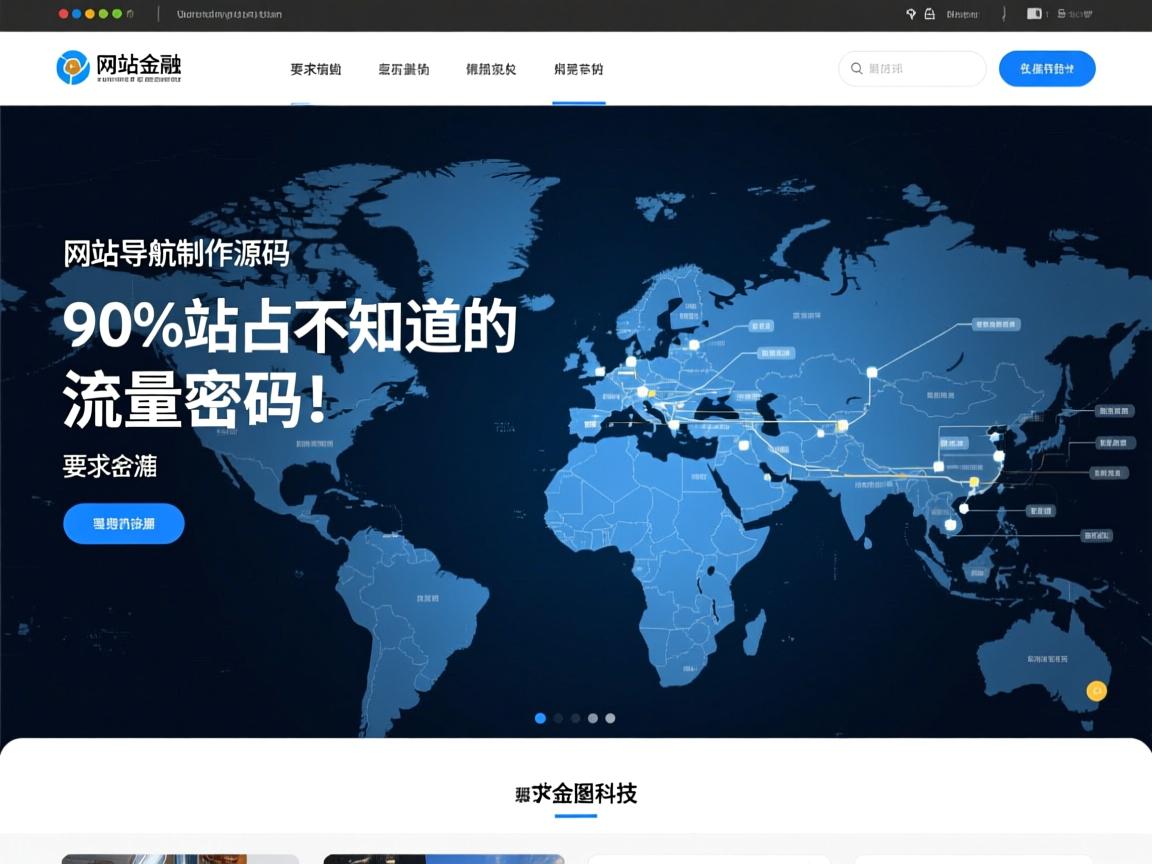
Task: Click the blue consultation button at top right
Action: tap(1046, 68)
